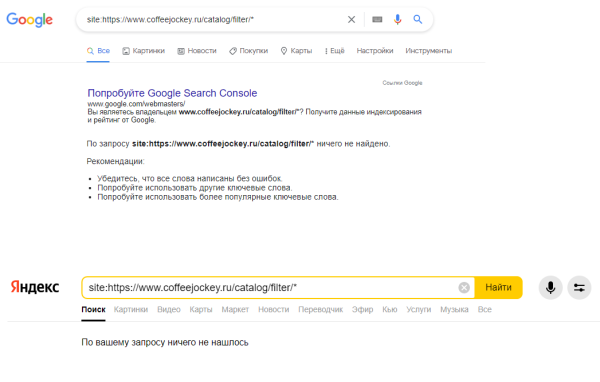Open Yandex 'Карты' tab
This screenshot has width=600, height=382.
tap(201, 310)
